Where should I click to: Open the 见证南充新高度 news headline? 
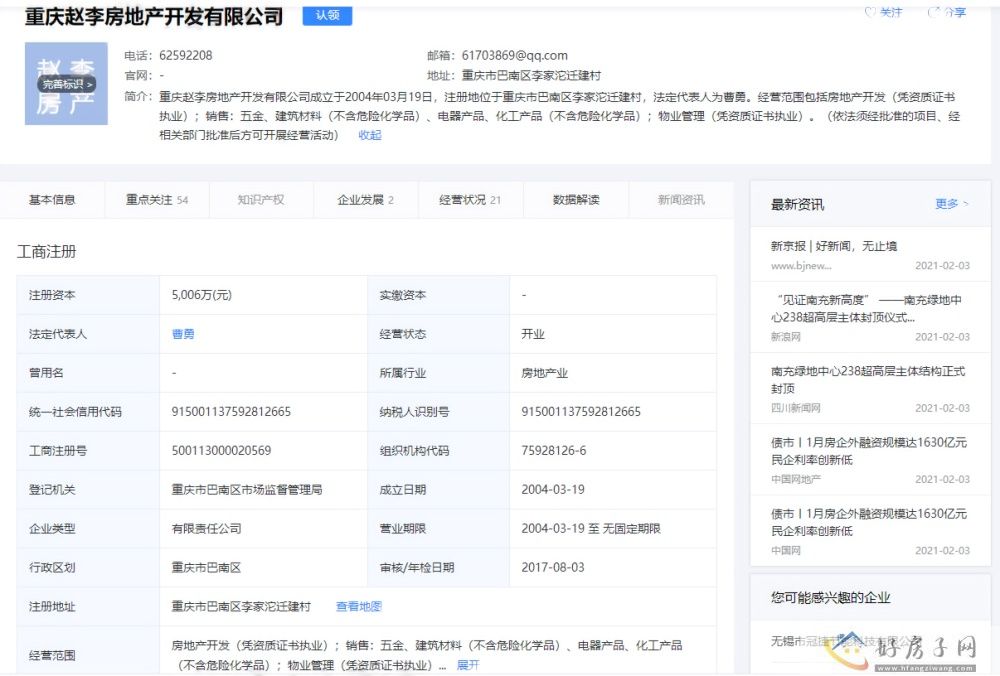pyautogui.click(x=867, y=308)
